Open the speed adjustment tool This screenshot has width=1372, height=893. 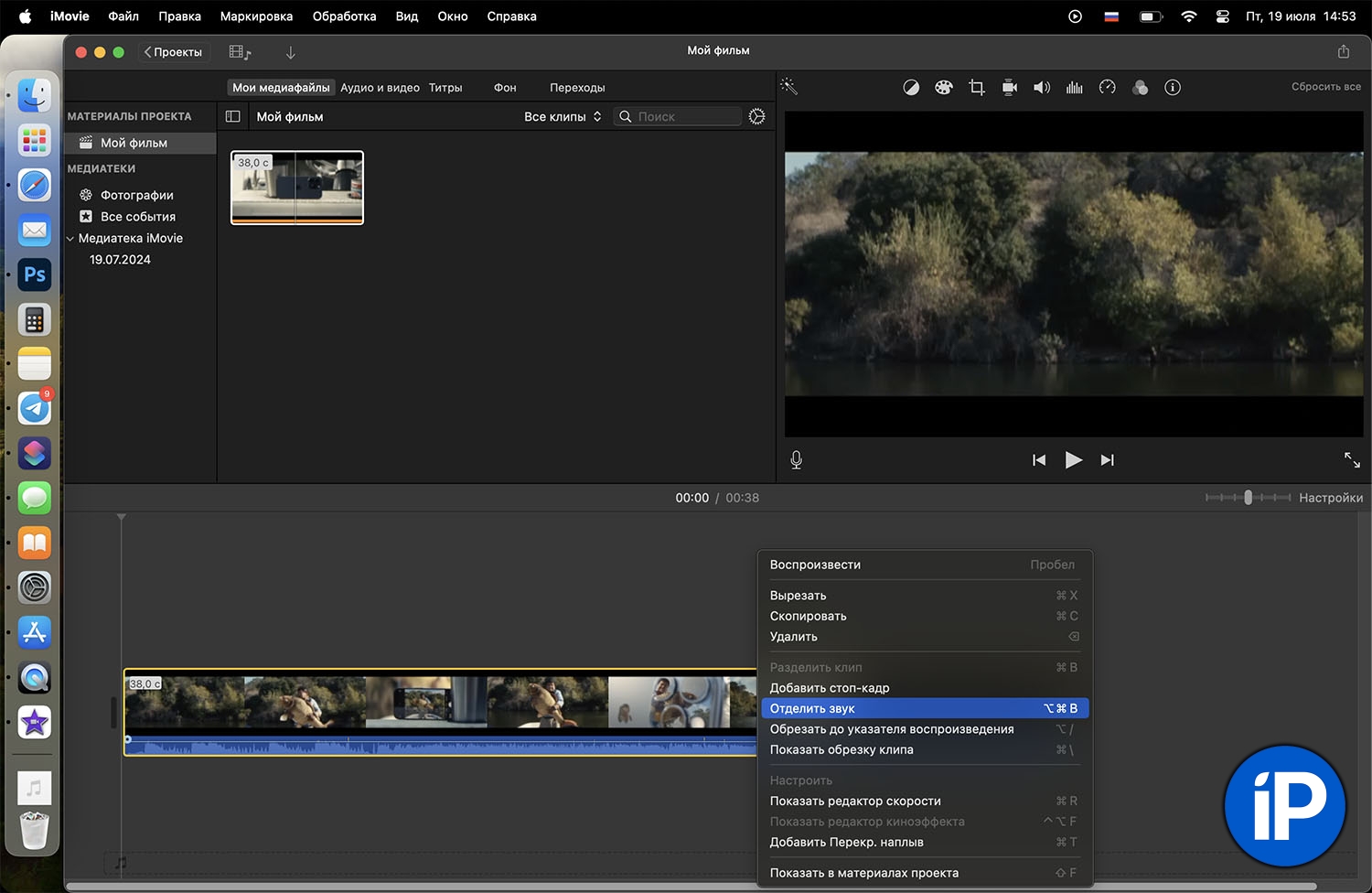click(1108, 88)
